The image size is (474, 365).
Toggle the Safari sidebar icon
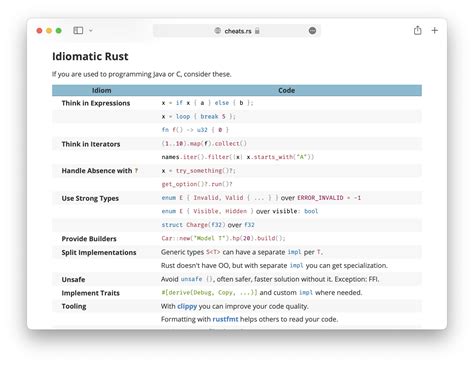tap(78, 31)
